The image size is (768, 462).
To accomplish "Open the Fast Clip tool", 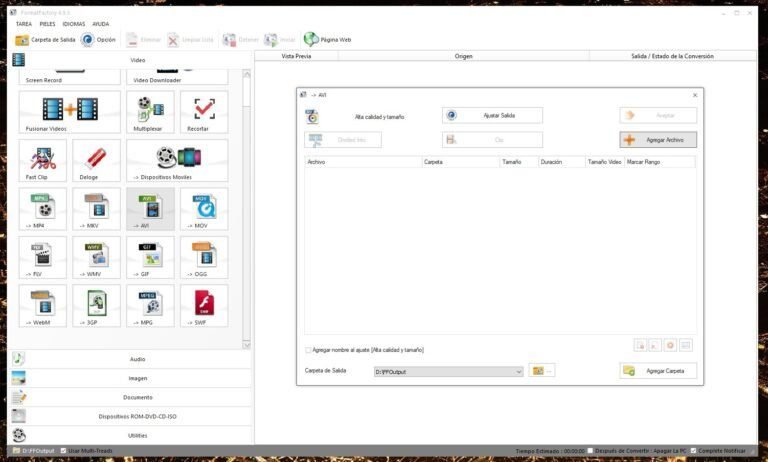I will 43,160.
